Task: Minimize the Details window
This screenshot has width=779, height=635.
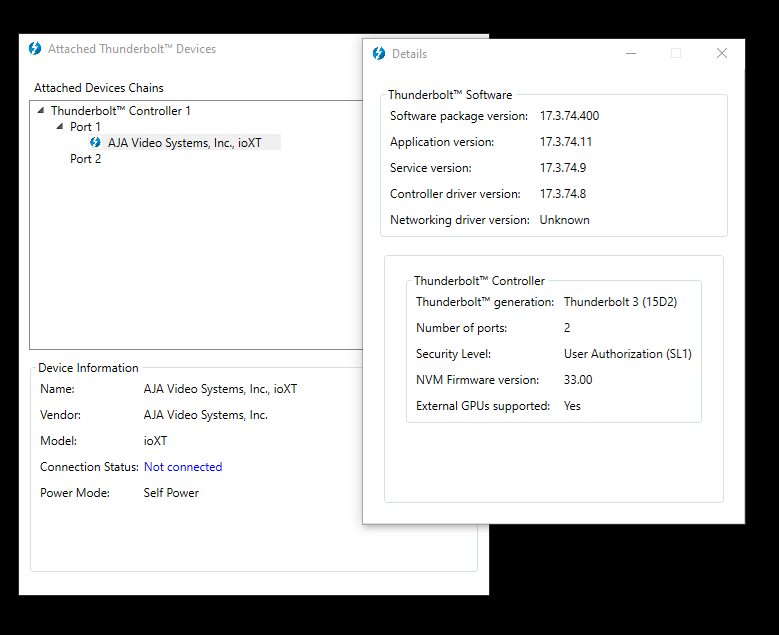Action: click(x=631, y=54)
